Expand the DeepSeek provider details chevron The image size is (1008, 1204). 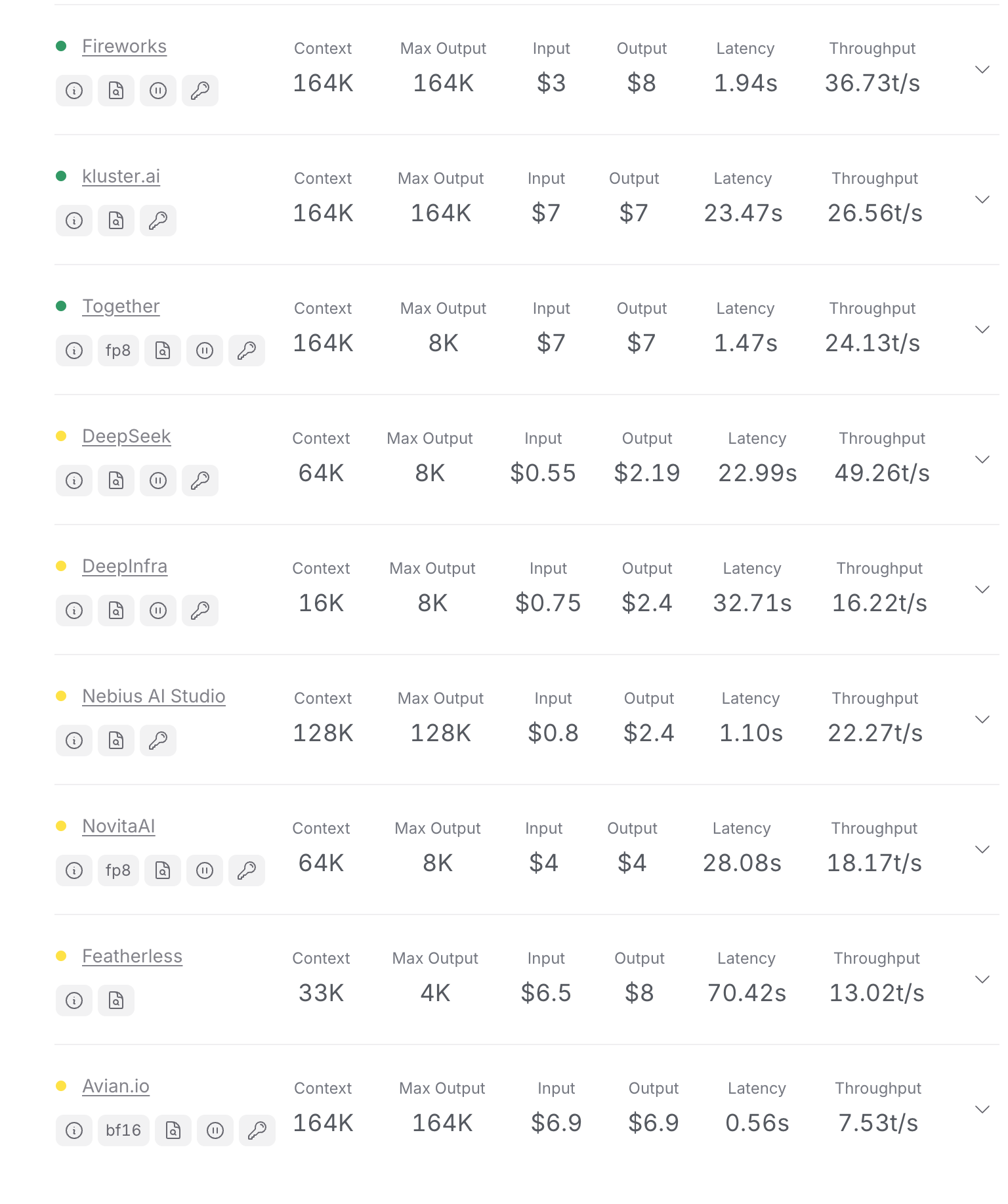click(x=982, y=460)
